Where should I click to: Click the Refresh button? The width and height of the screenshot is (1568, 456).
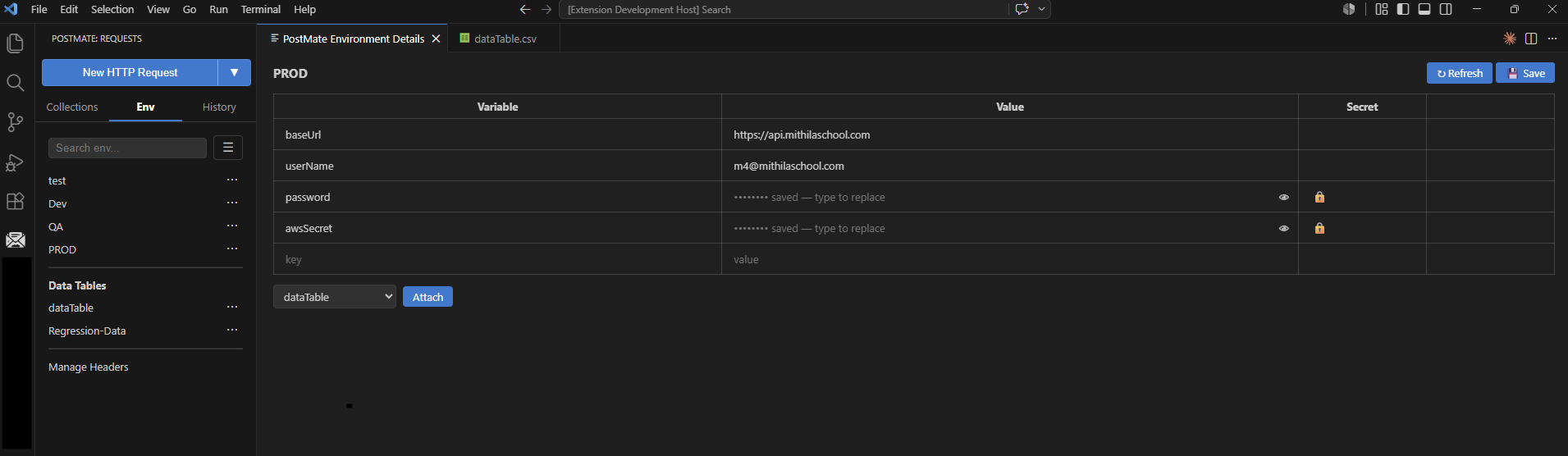[x=1459, y=73]
